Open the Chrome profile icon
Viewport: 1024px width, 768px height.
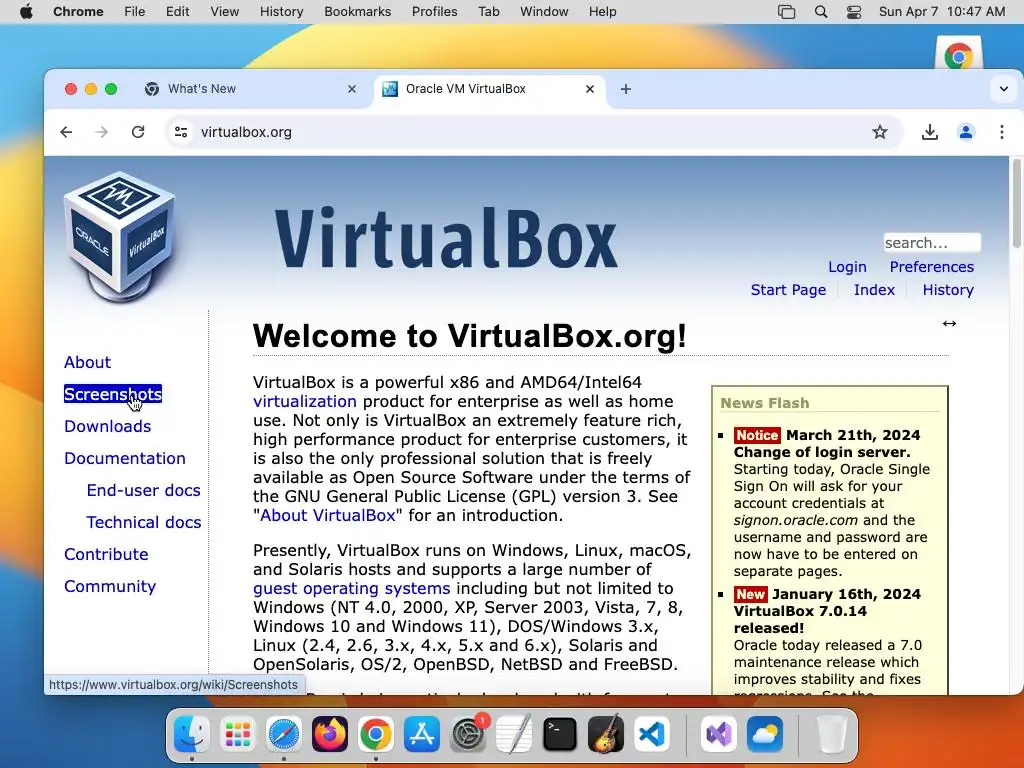(x=965, y=132)
